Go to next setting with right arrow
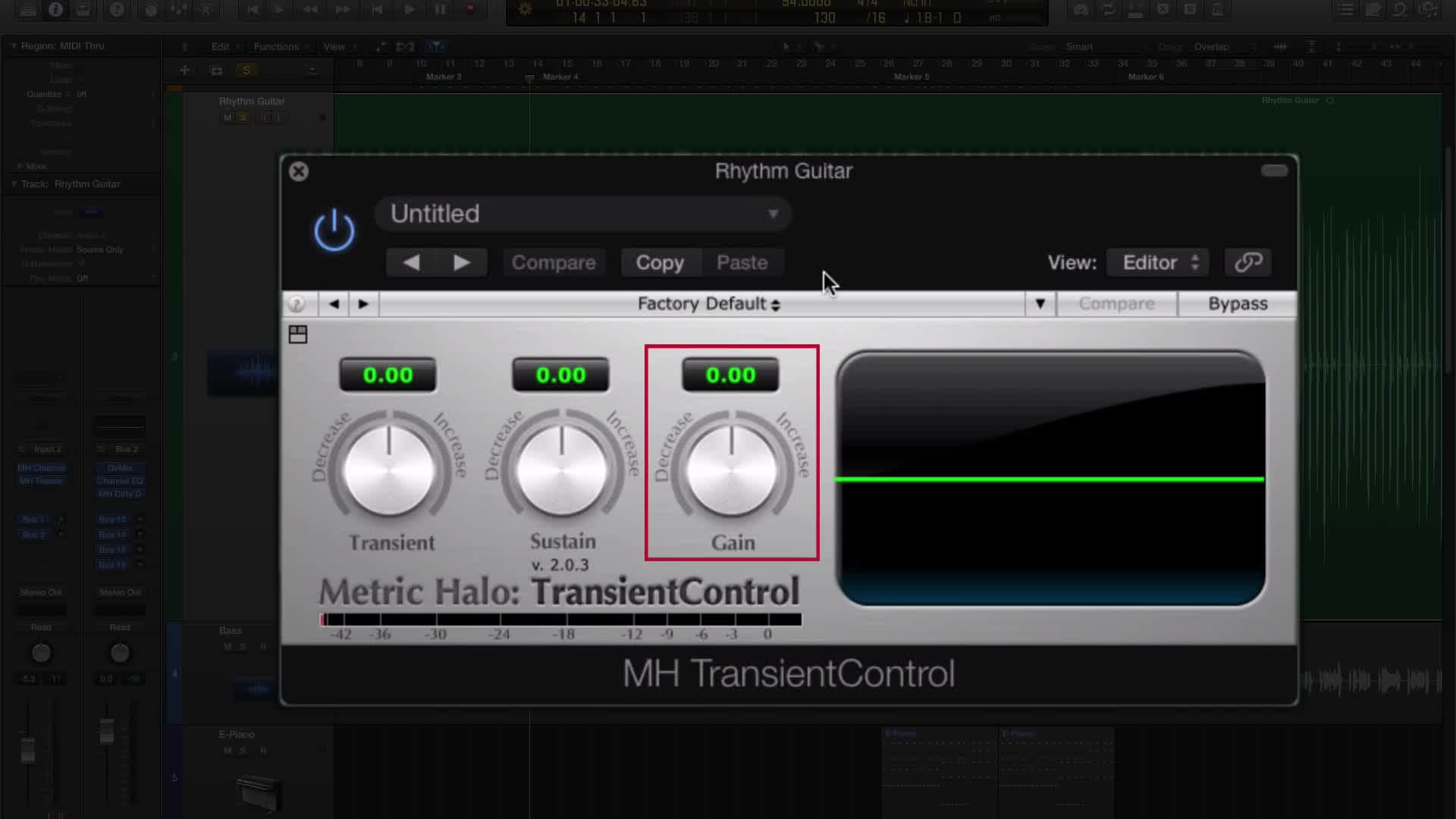 (x=461, y=262)
